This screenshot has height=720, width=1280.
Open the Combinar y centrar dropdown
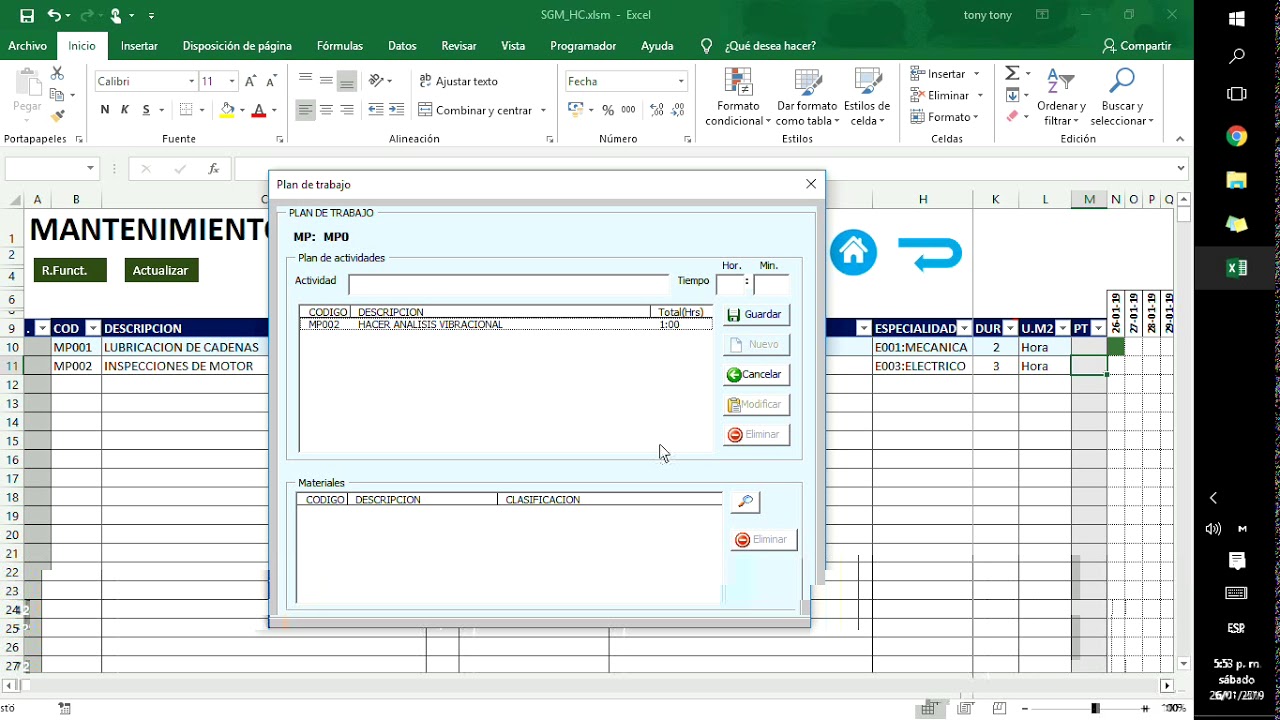[543, 110]
